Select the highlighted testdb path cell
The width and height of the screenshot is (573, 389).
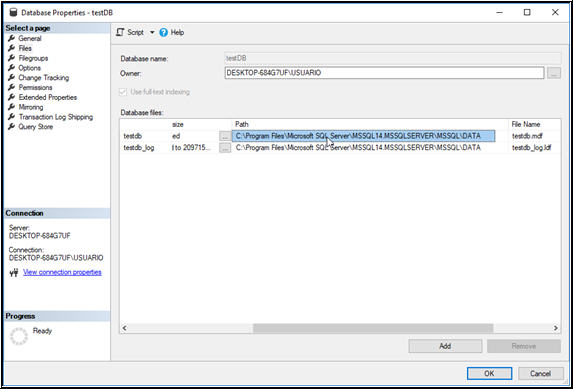coord(363,136)
